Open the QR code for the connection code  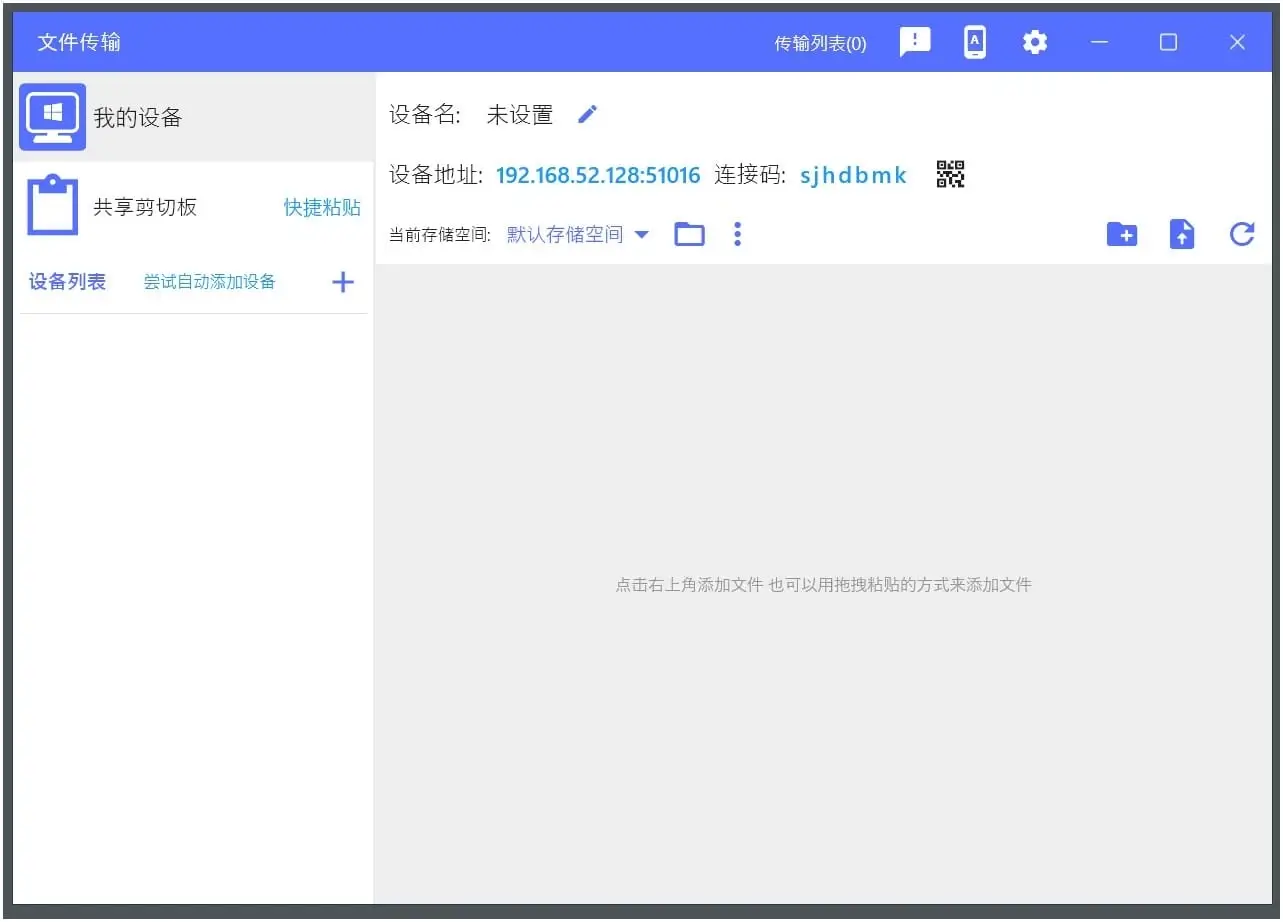[x=949, y=173]
